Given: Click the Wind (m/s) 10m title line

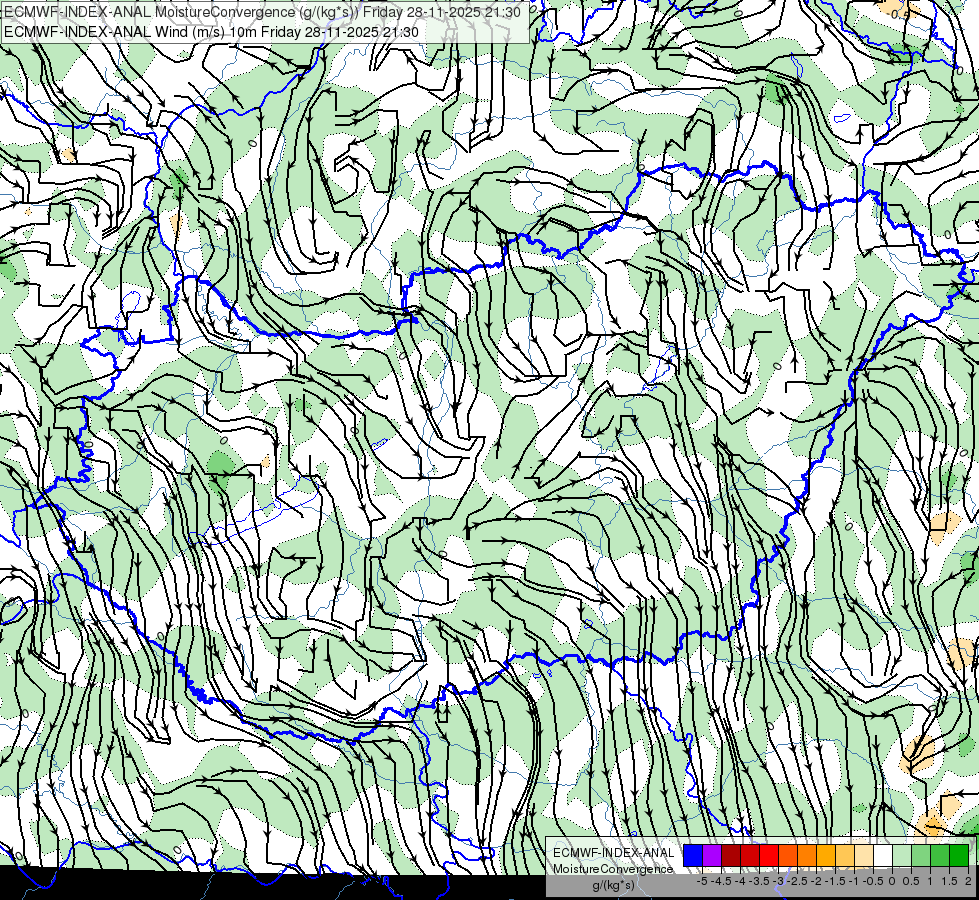Looking at the screenshot, I should [x=211, y=32].
